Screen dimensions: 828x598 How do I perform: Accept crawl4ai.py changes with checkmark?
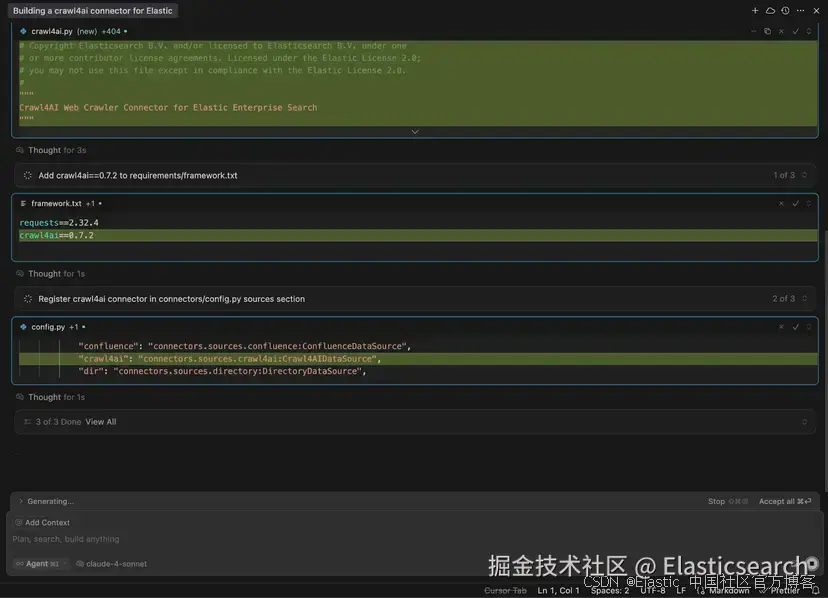tap(795, 31)
